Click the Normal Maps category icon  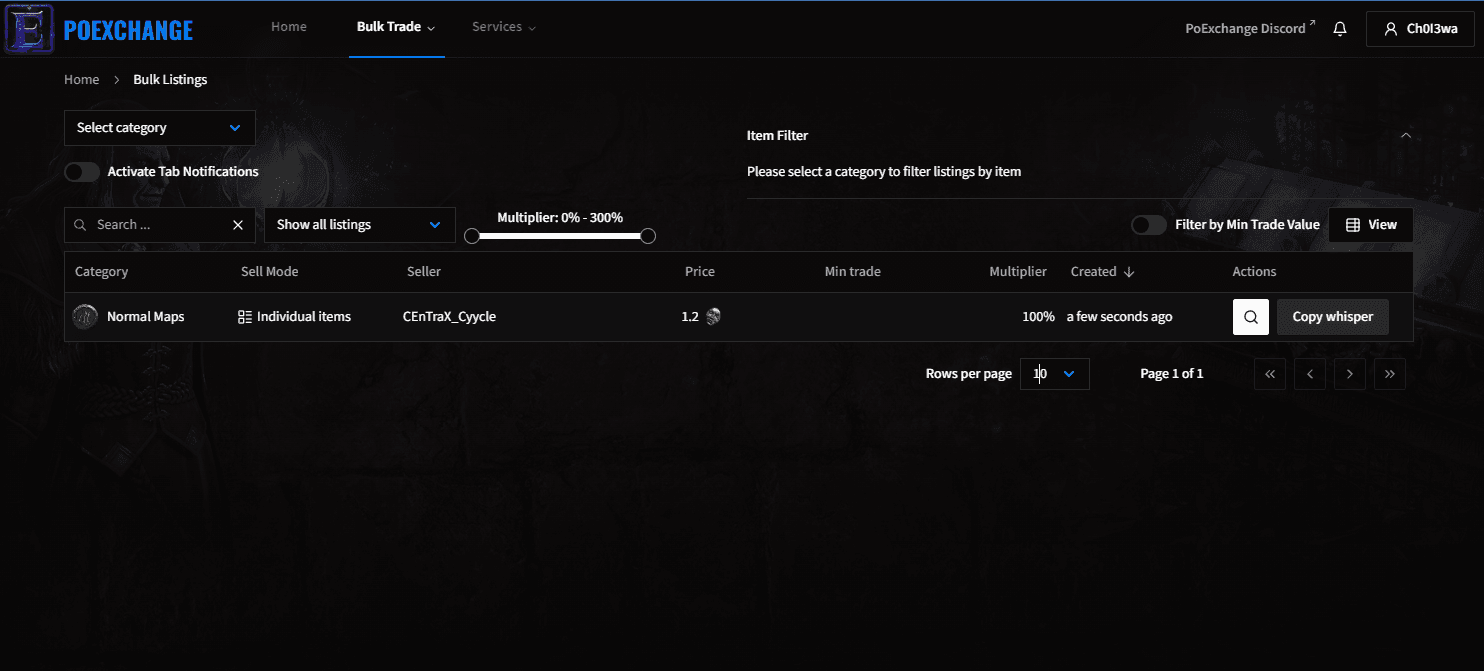point(85,316)
